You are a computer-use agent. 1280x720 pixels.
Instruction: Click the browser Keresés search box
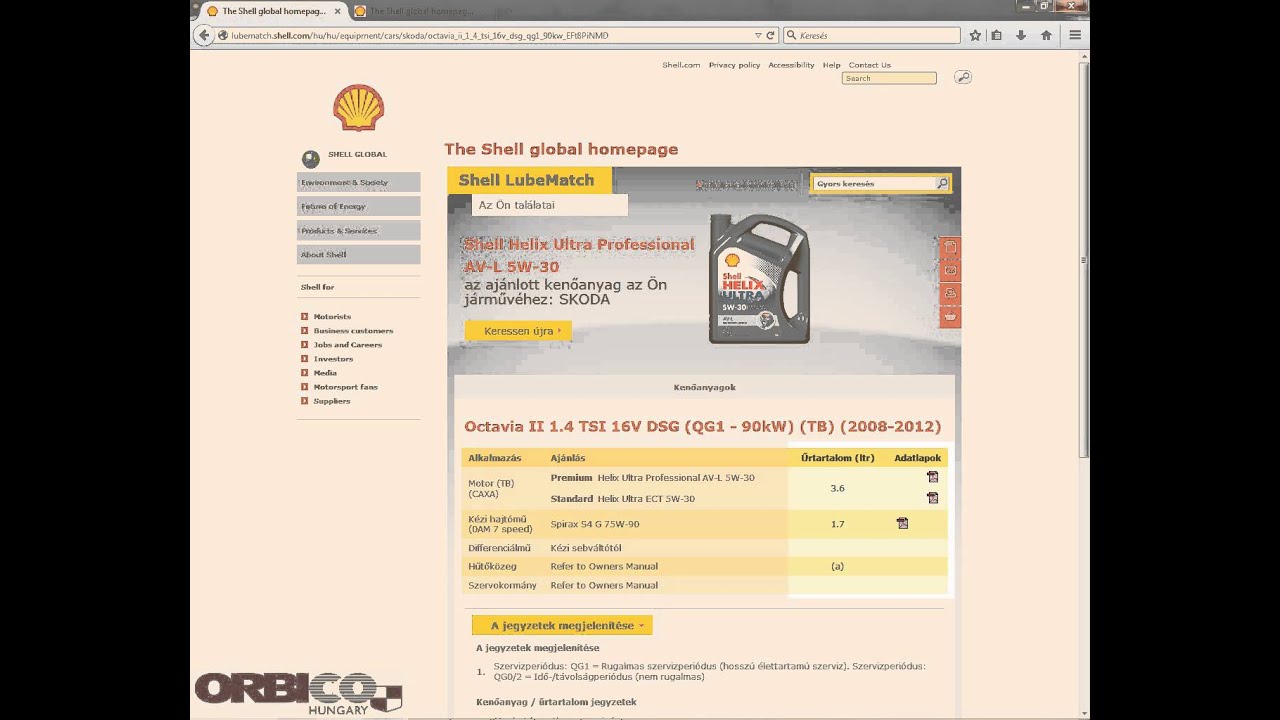(x=870, y=35)
